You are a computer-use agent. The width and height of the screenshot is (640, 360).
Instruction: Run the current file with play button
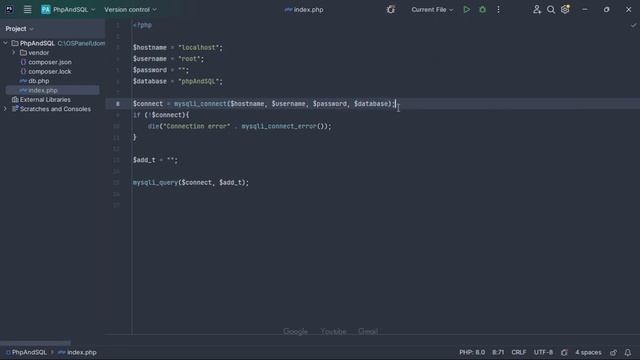[467, 9]
